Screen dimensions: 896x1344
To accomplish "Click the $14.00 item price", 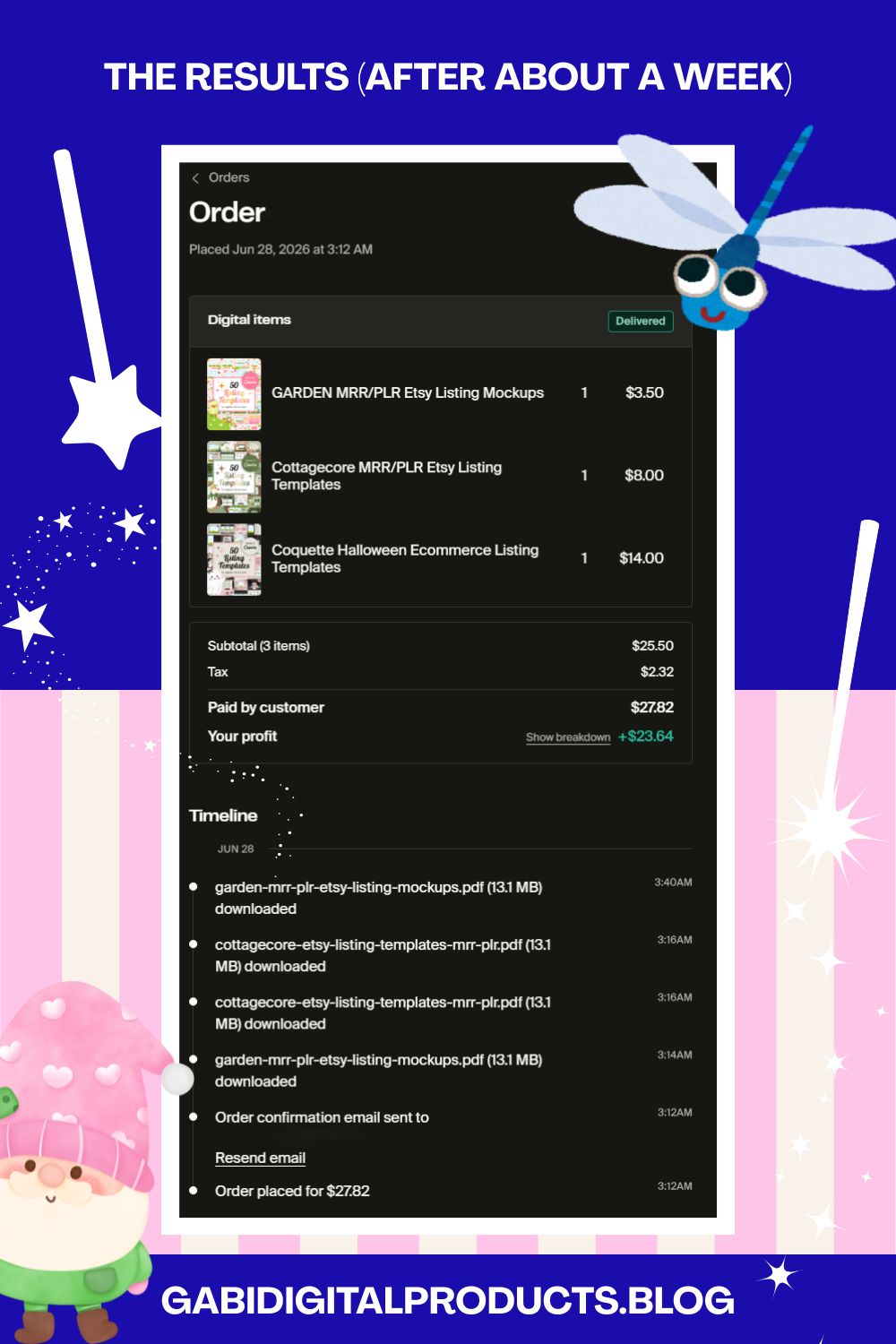I will click(x=642, y=557).
